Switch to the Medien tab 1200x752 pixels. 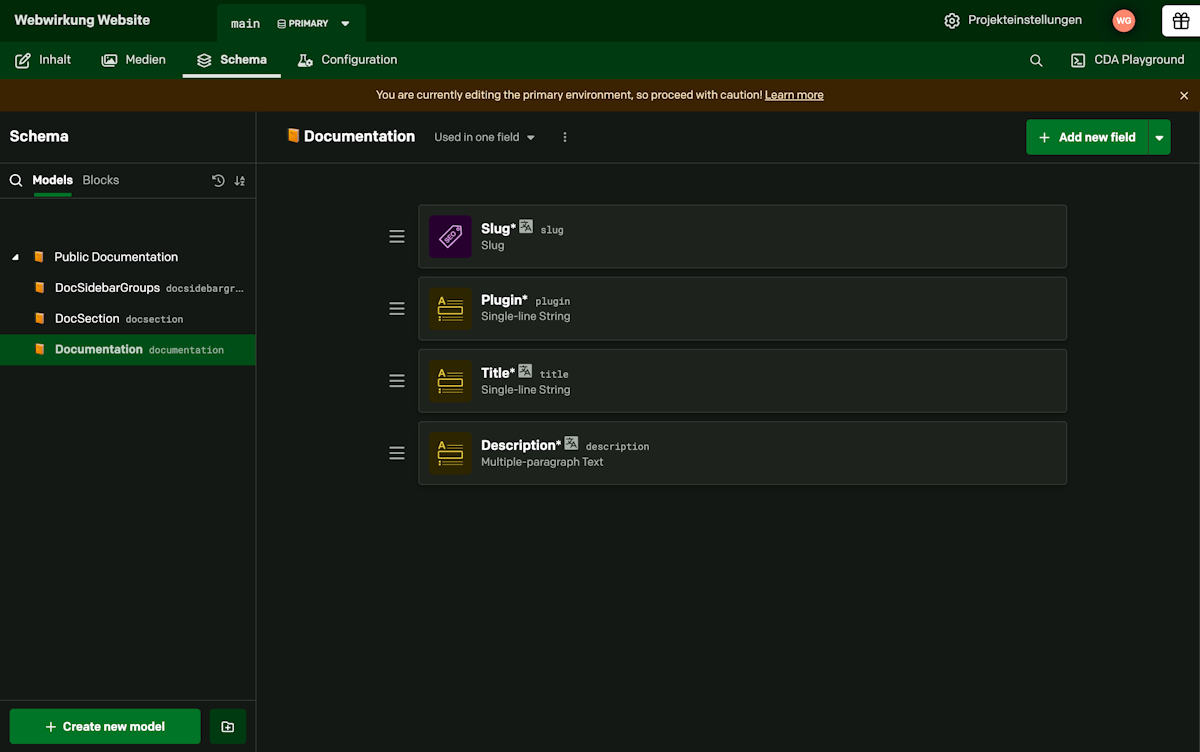coord(134,60)
